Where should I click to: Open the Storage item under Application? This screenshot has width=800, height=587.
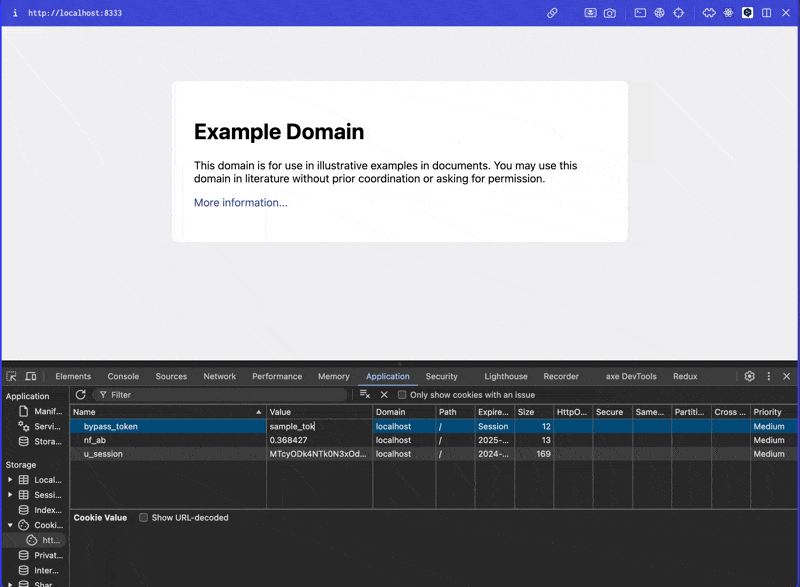pyautogui.click(x=40, y=442)
